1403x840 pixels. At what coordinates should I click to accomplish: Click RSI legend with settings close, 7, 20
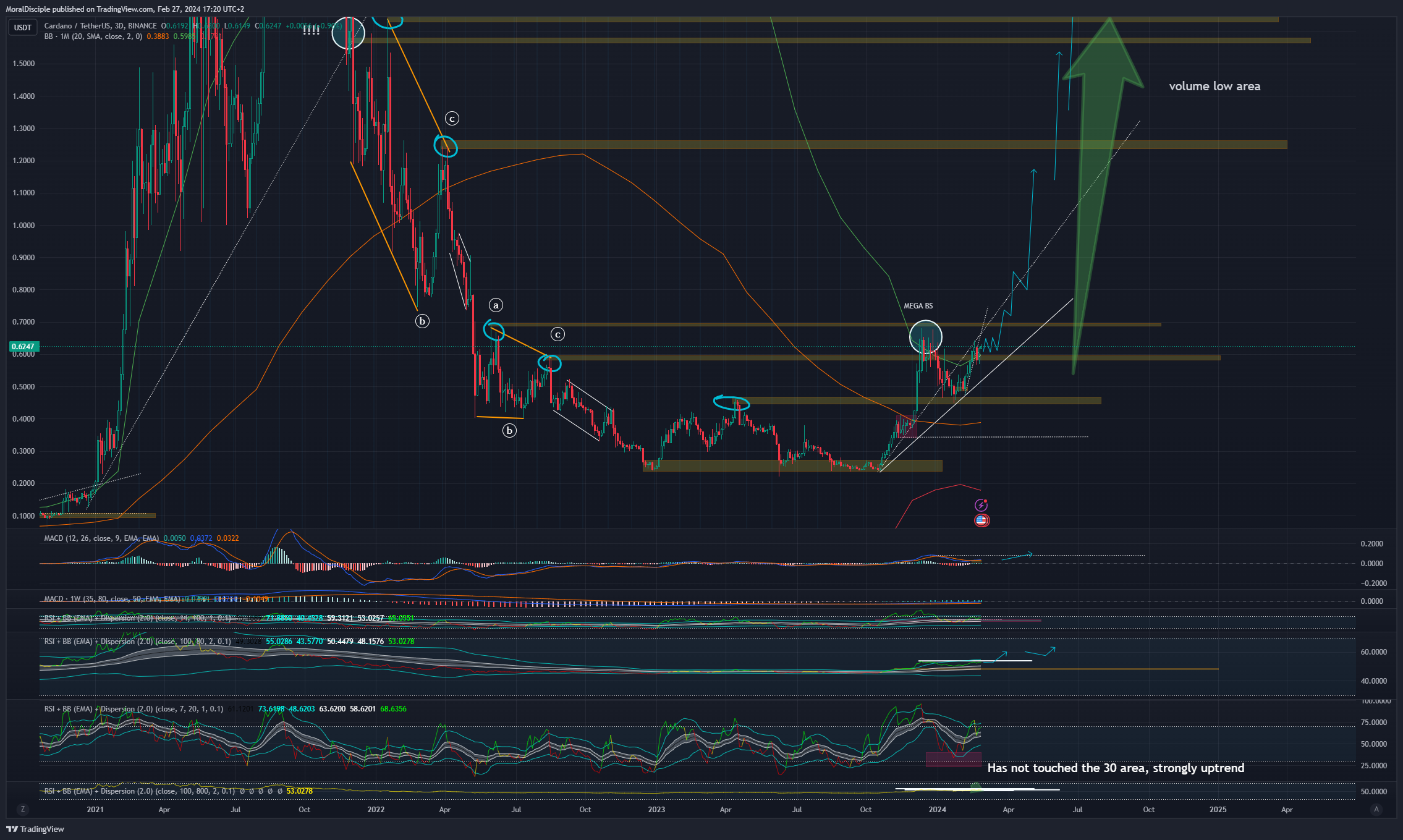coord(134,709)
